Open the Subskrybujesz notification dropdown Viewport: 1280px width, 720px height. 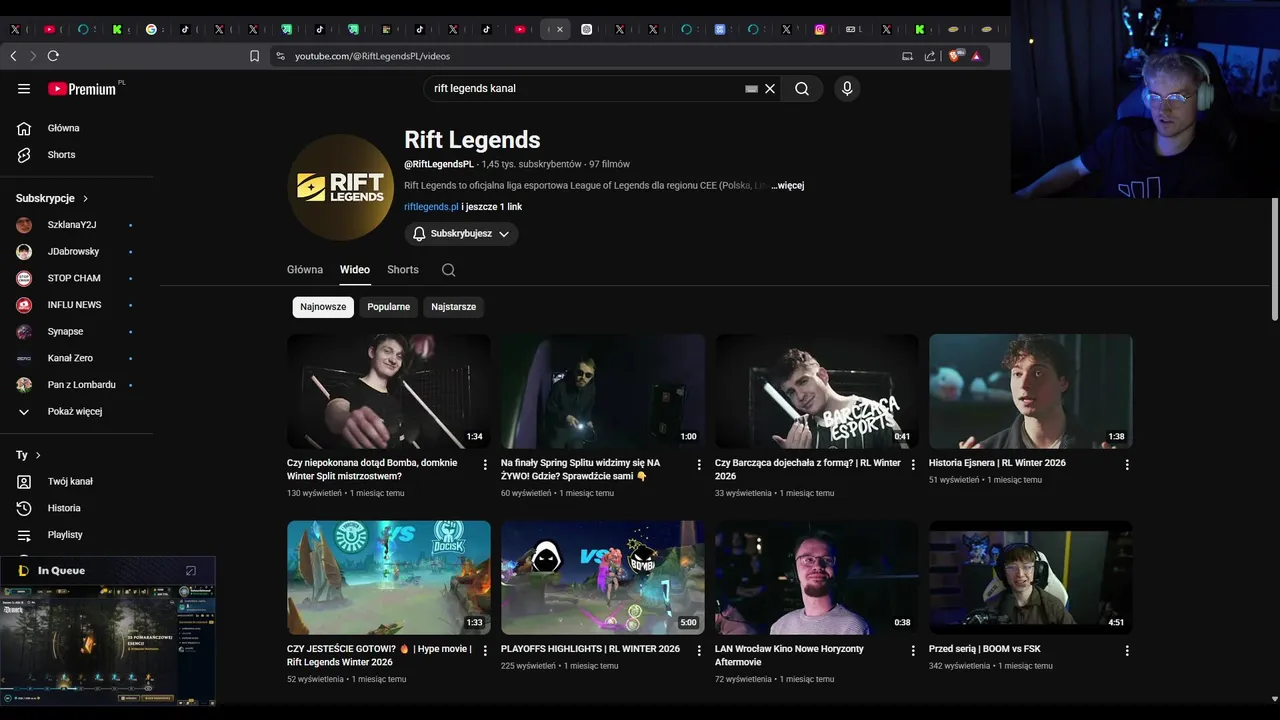click(x=461, y=234)
